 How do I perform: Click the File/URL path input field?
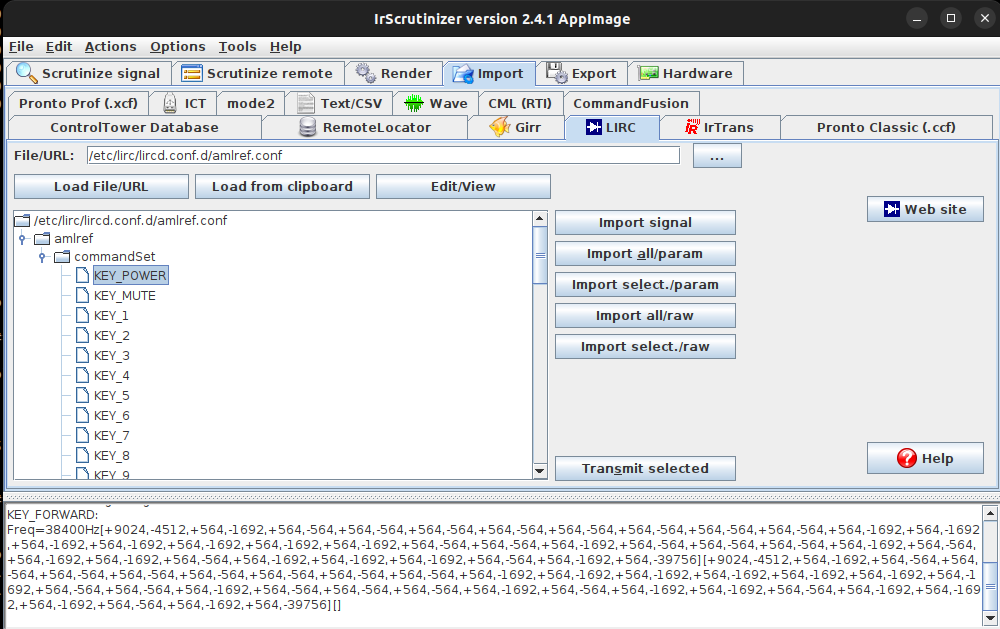tap(382, 156)
